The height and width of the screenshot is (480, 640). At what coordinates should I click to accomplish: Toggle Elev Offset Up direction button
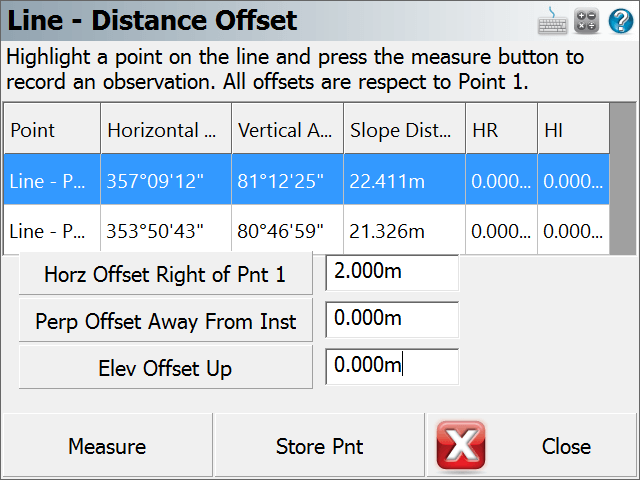tap(166, 368)
